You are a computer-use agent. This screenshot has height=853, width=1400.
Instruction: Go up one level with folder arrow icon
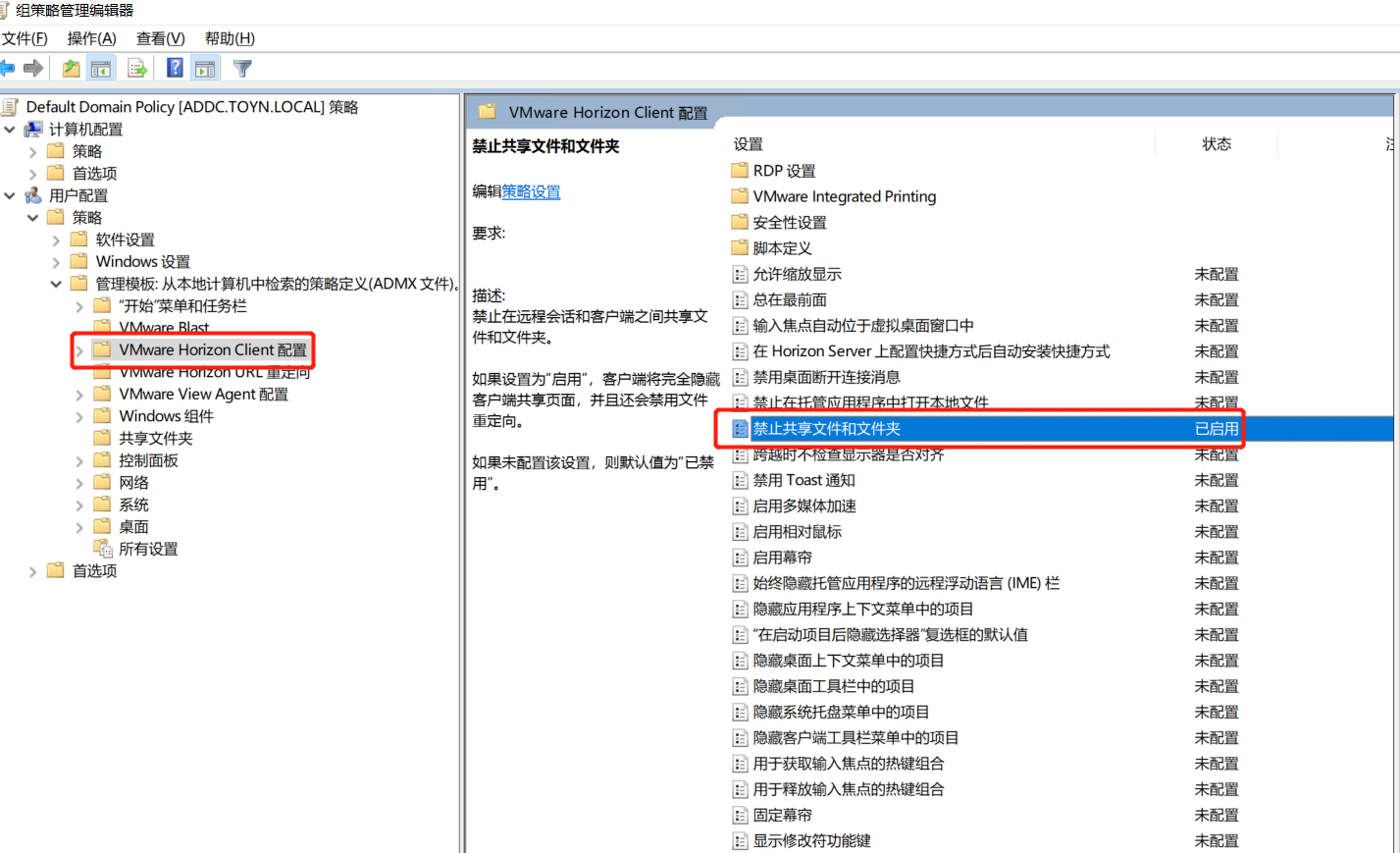pos(72,68)
